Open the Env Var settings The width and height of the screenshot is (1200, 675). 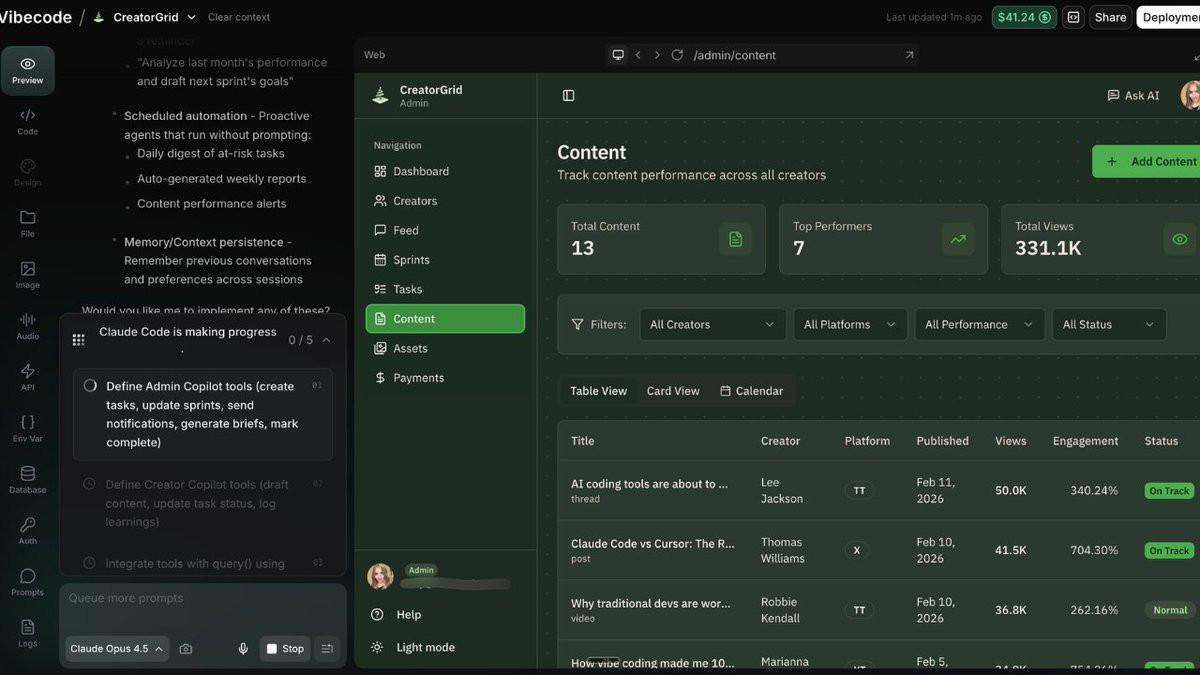[x=27, y=429]
